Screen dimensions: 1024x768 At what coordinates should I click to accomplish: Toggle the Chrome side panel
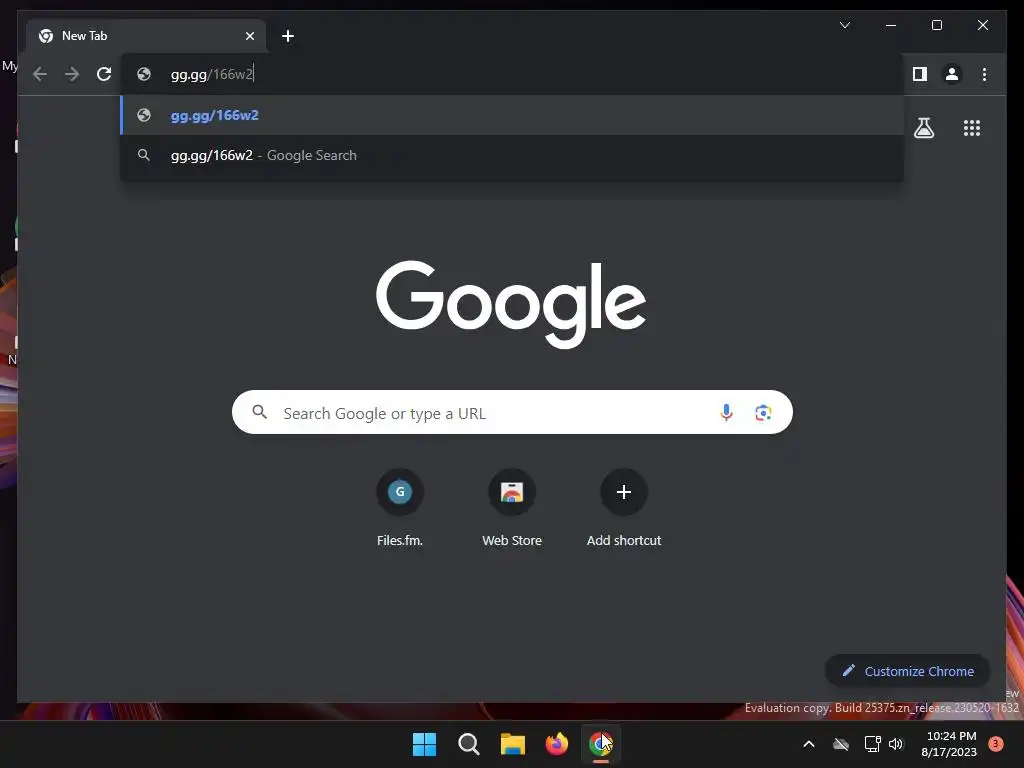click(x=920, y=74)
